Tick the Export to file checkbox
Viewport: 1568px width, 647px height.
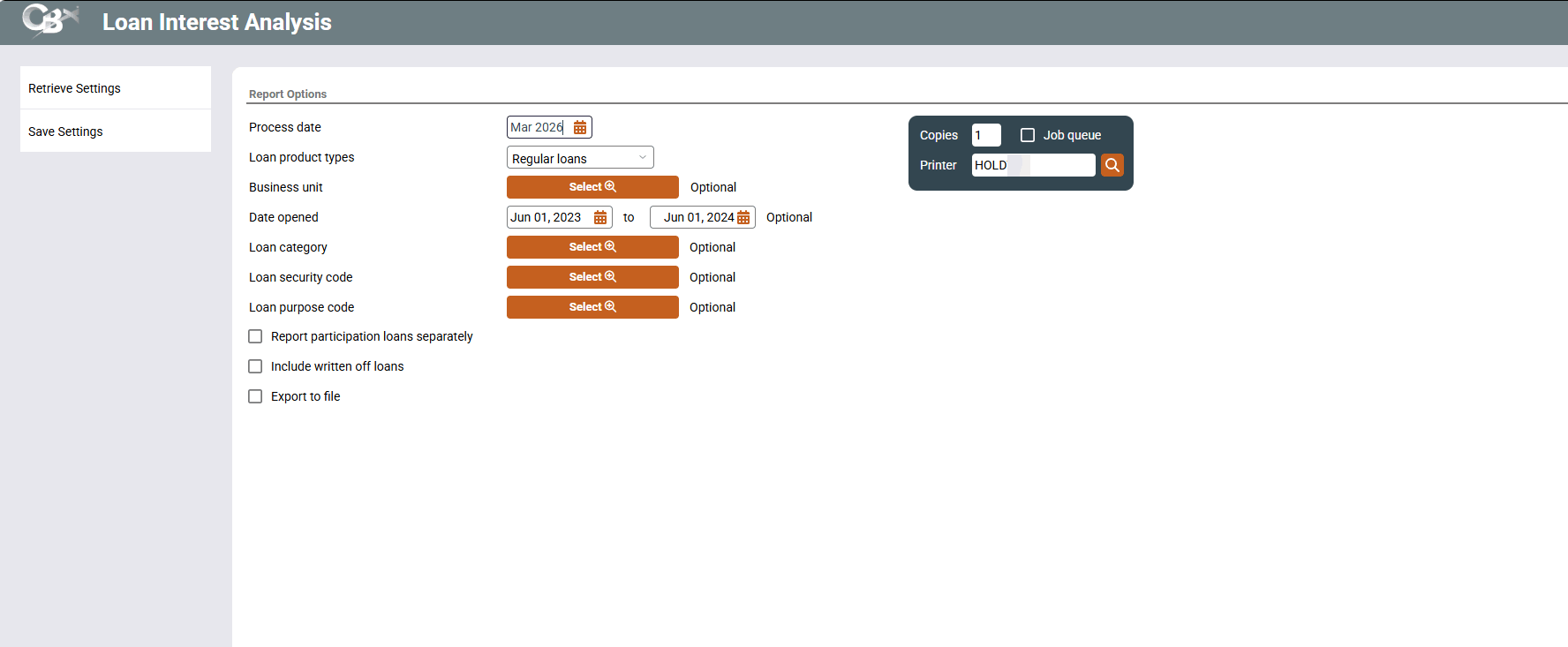tap(255, 396)
